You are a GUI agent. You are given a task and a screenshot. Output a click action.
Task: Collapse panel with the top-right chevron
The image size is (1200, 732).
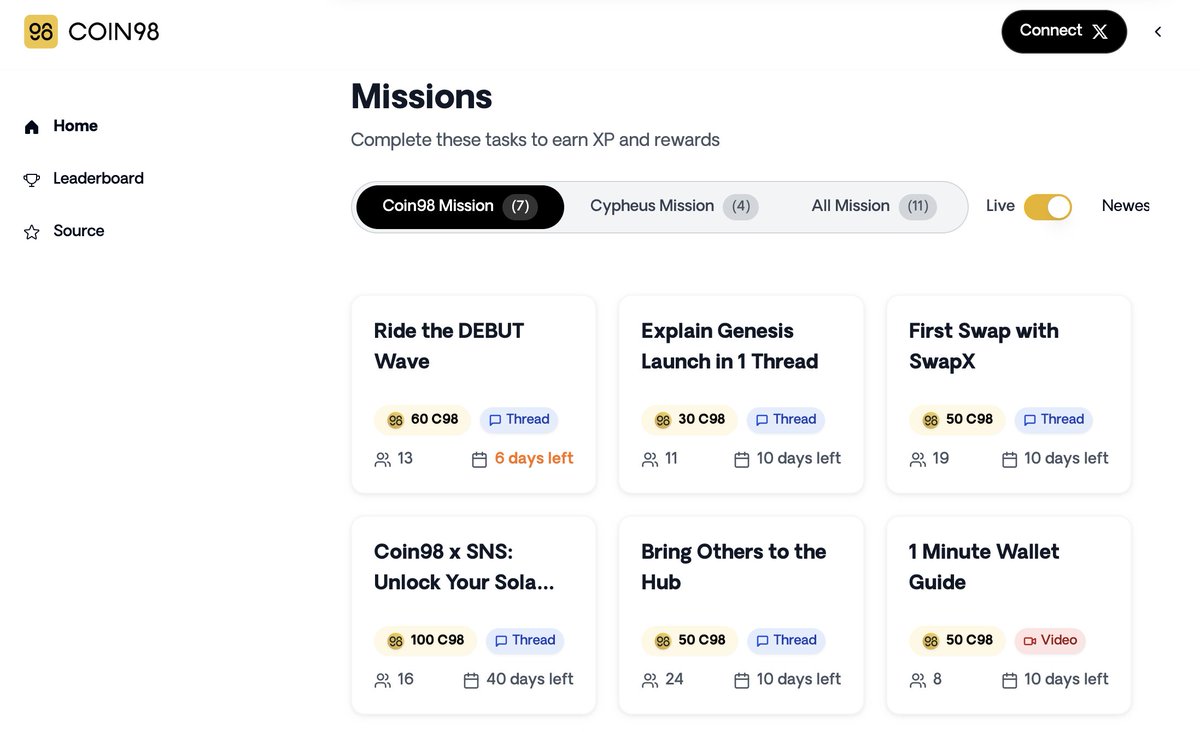(x=1158, y=32)
